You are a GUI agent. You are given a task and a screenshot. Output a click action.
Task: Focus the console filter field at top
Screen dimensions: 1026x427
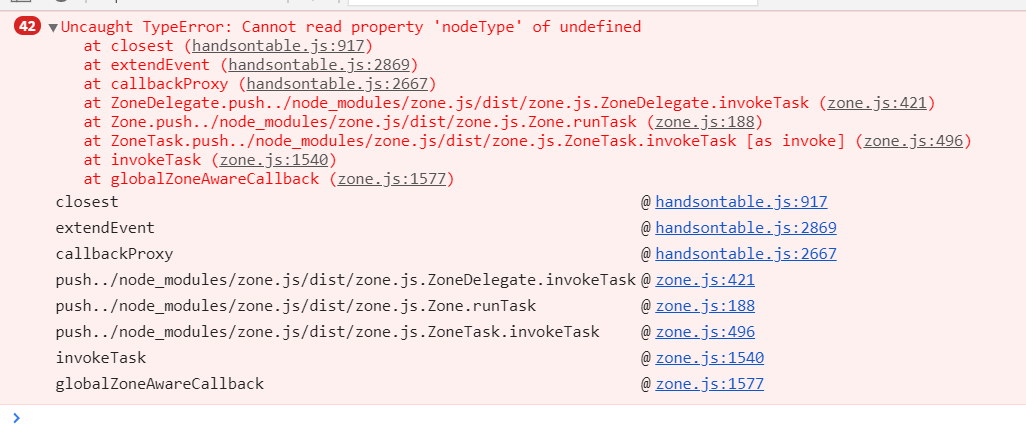pos(553,3)
